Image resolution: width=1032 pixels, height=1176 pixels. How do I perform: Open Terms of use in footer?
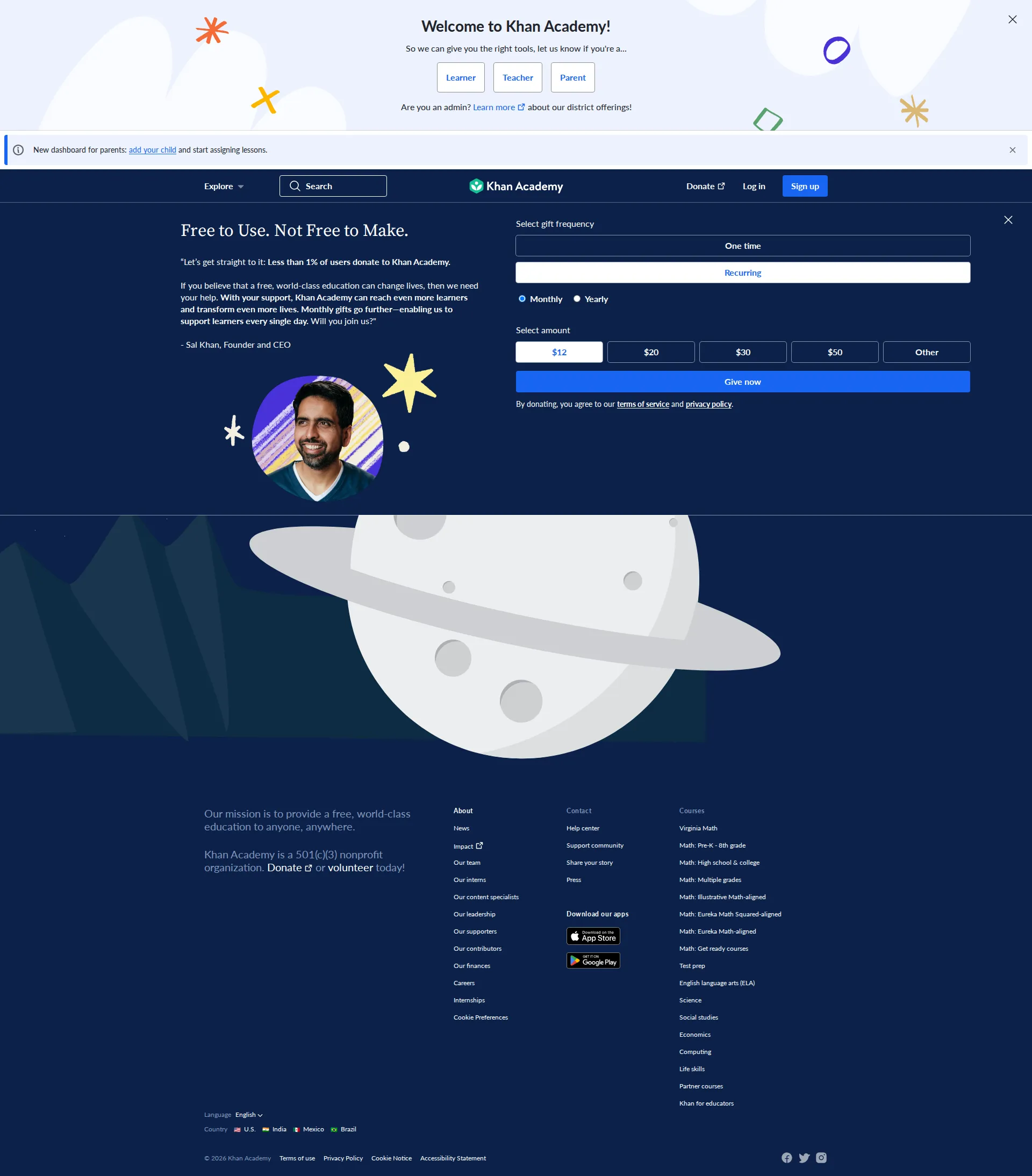[x=297, y=1159]
